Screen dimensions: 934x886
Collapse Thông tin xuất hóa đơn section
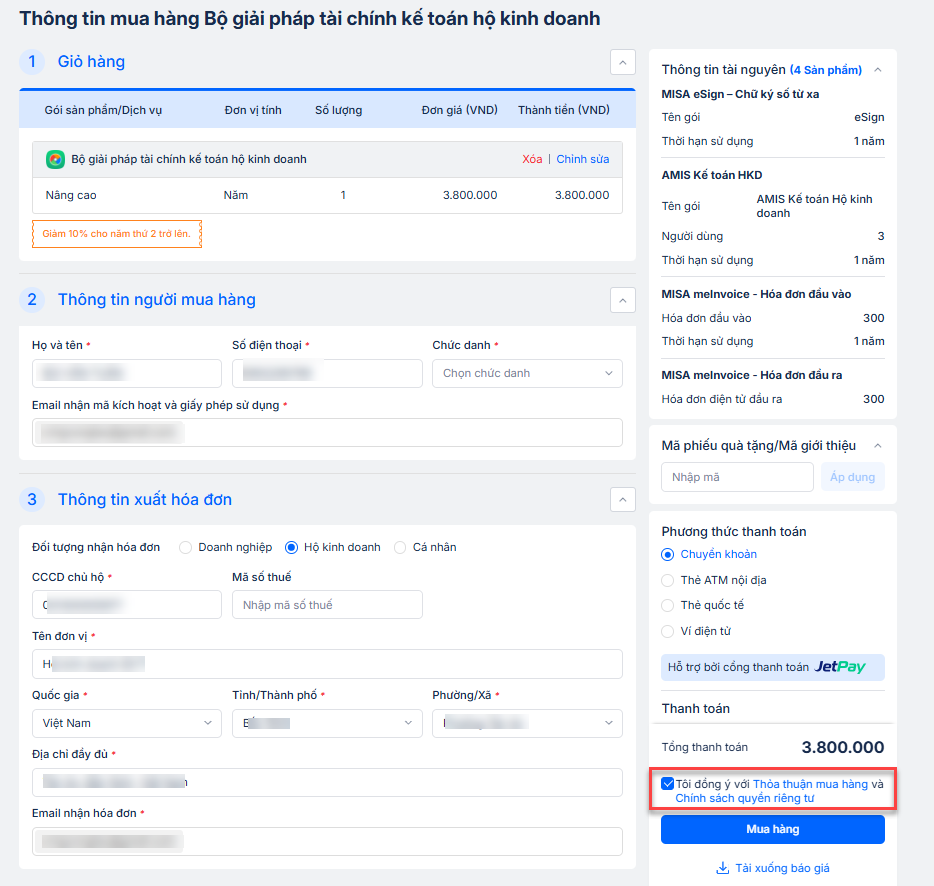(x=622, y=500)
